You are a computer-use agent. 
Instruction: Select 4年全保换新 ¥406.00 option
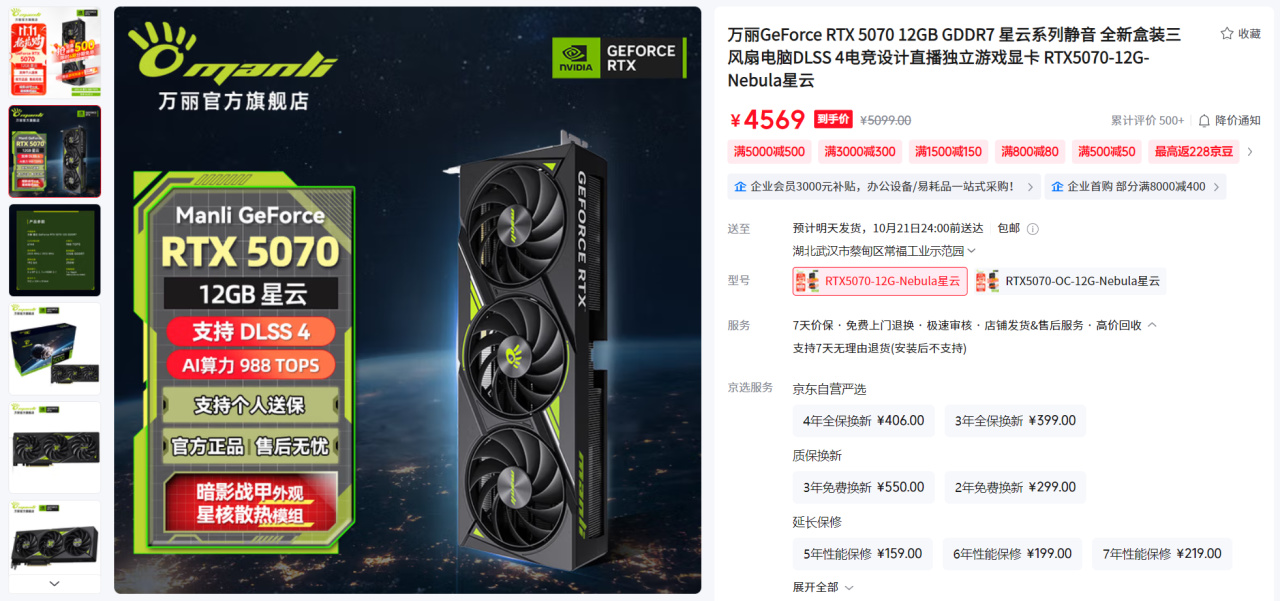864,421
